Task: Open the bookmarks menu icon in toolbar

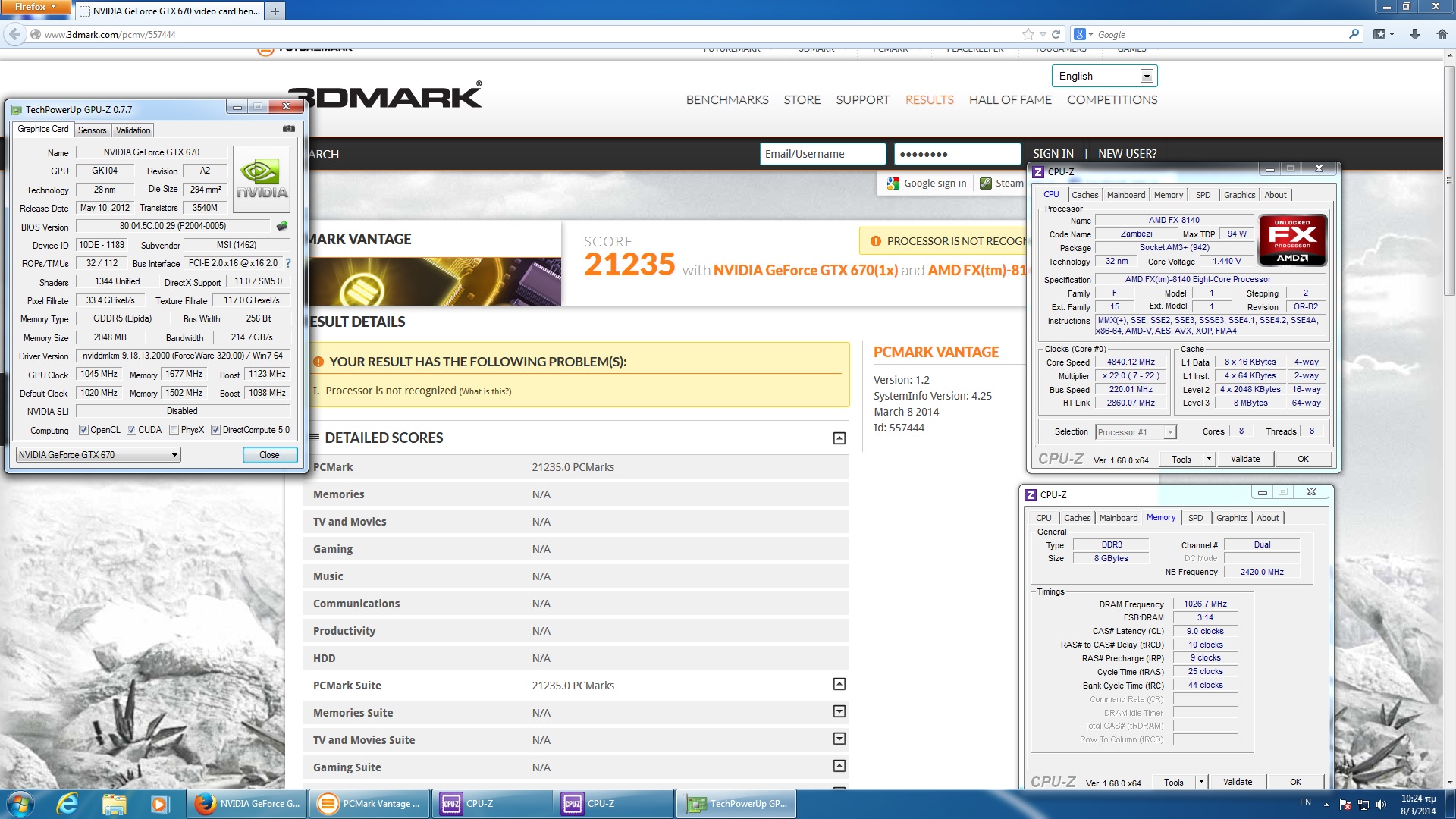Action: pyautogui.click(x=1384, y=34)
